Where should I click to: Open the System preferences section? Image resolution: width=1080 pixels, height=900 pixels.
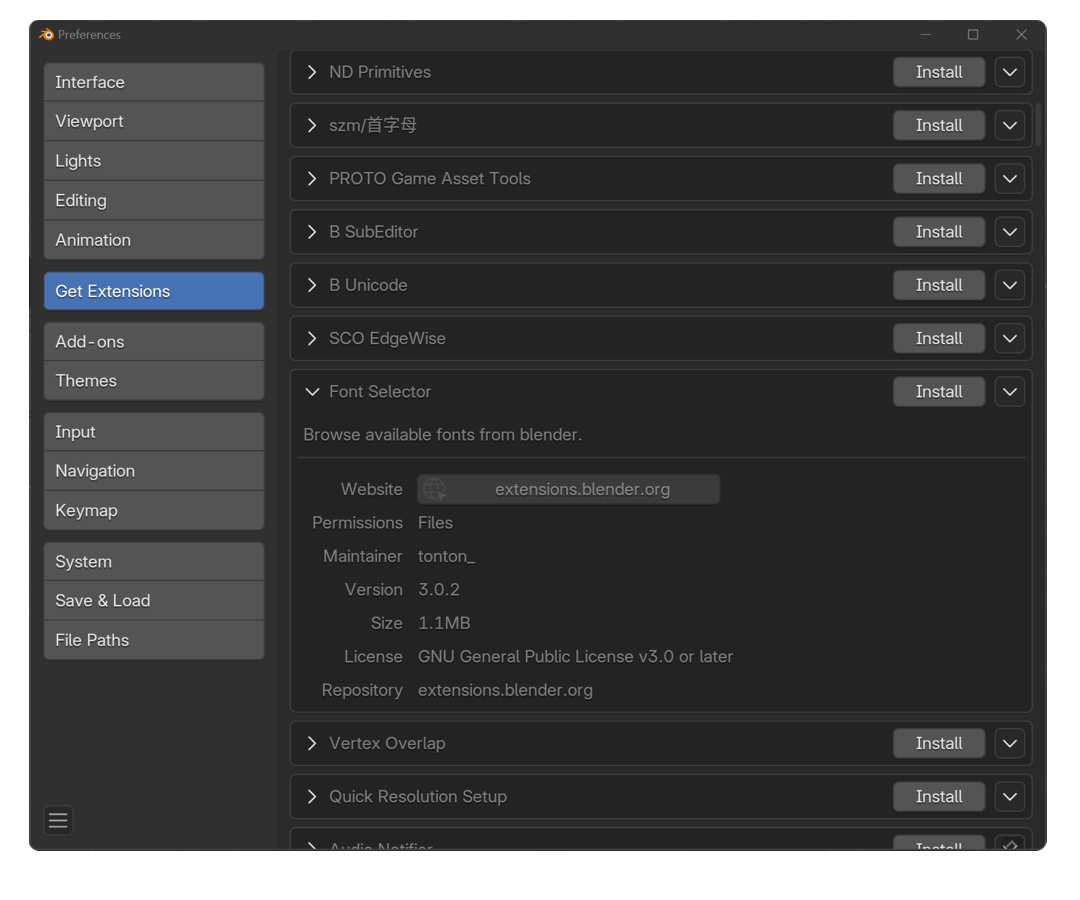click(154, 562)
